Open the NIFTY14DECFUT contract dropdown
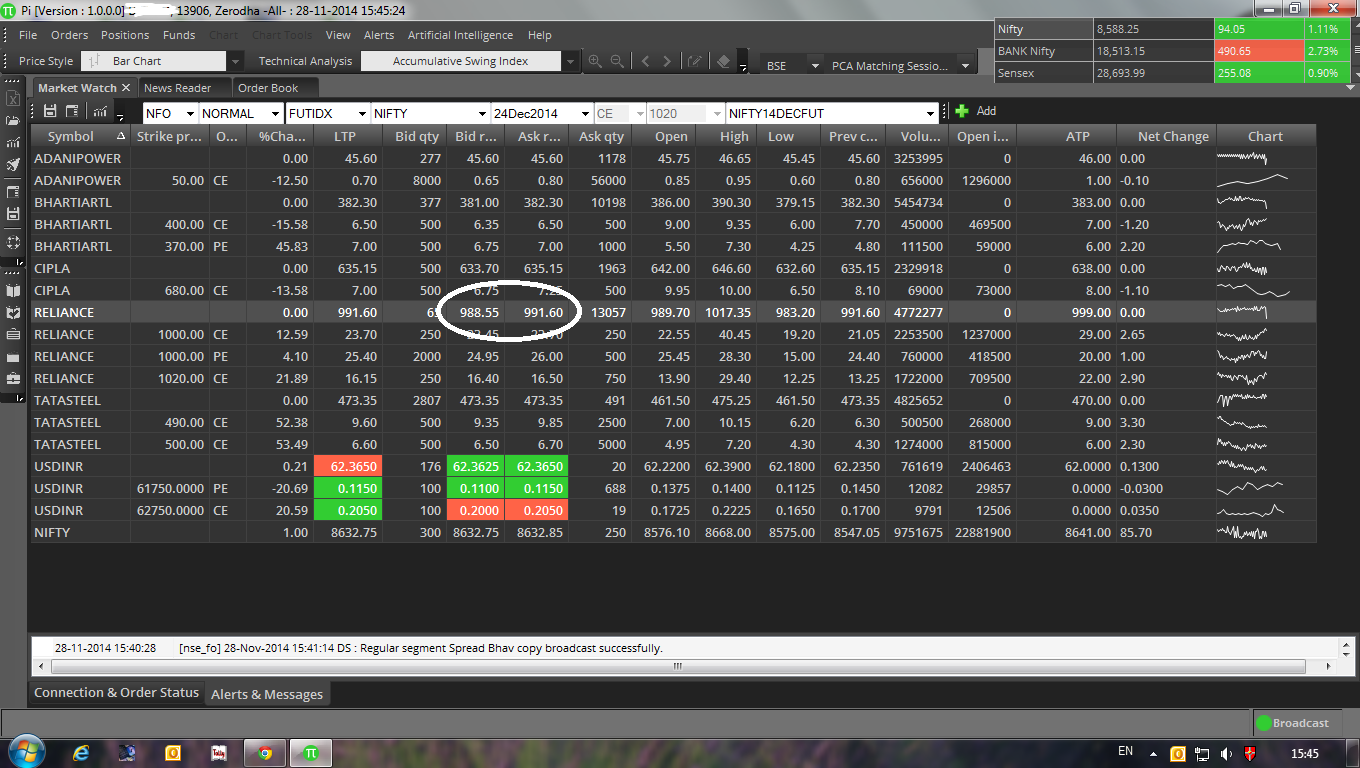1360x768 pixels. [932, 113]
